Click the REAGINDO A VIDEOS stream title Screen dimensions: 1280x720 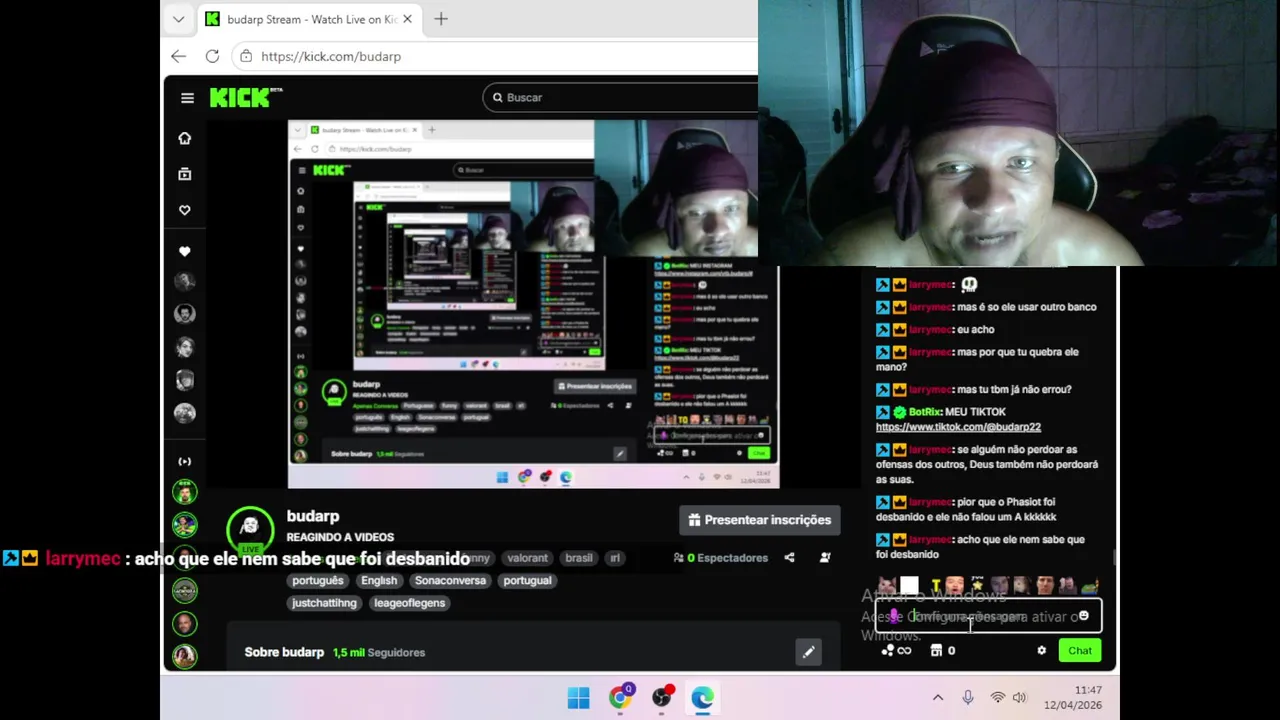[x=340, y=537]
